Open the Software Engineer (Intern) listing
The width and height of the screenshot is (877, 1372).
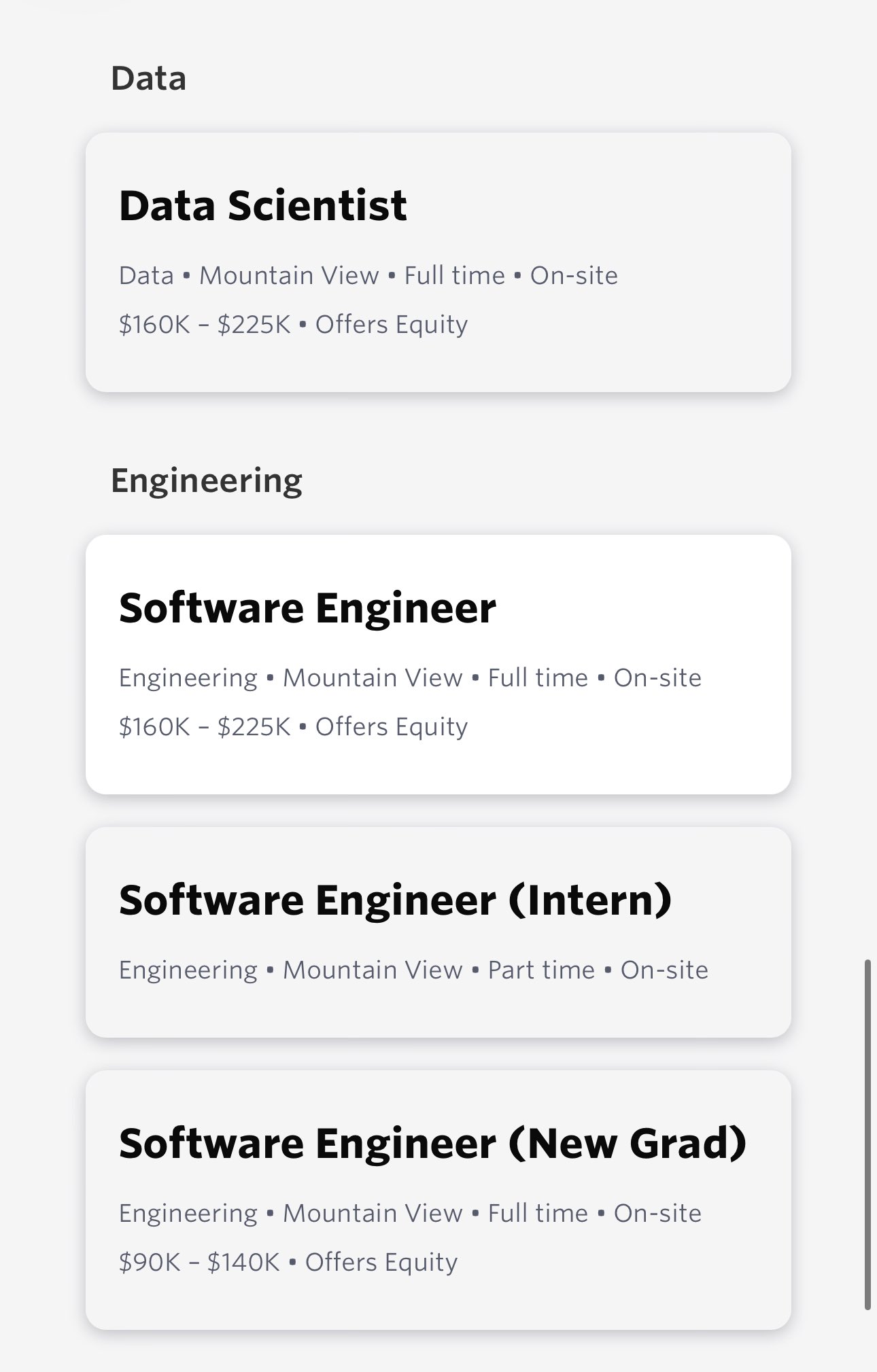(395, 900)
